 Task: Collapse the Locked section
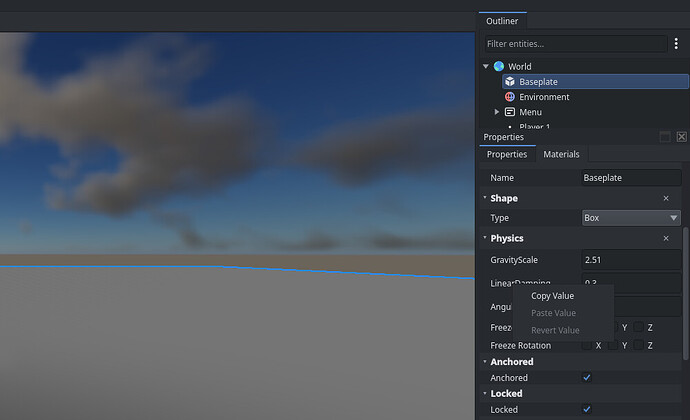[x=485, y=393]
